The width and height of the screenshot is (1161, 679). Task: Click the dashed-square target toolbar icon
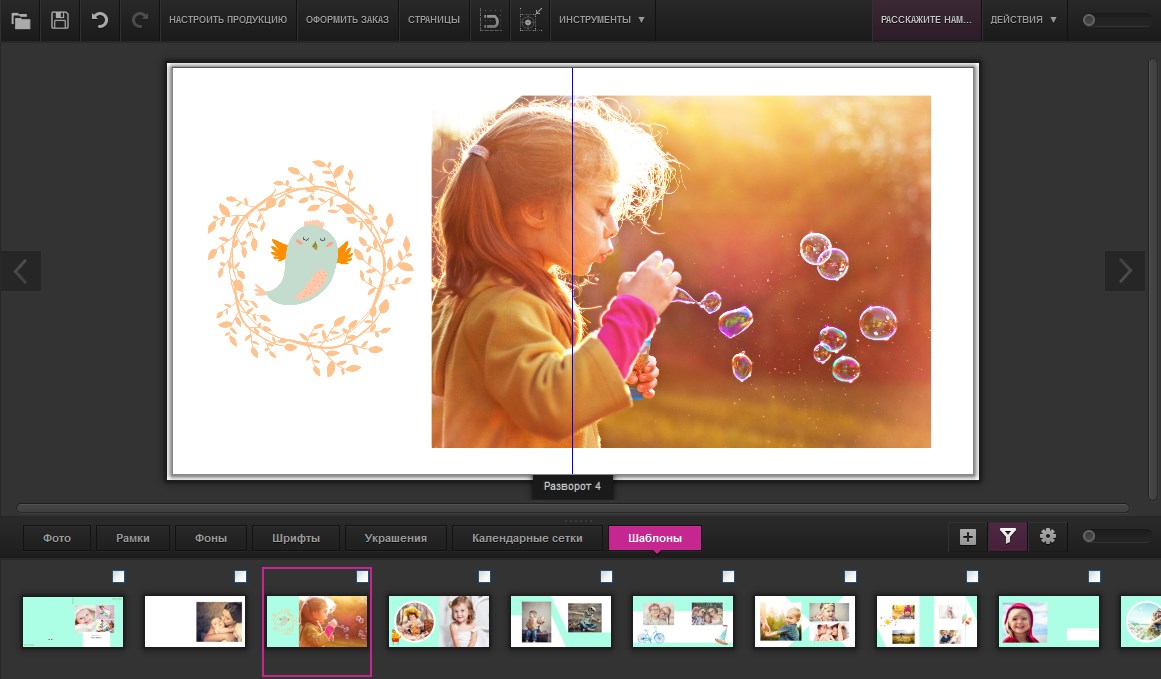tap(530, 20)
